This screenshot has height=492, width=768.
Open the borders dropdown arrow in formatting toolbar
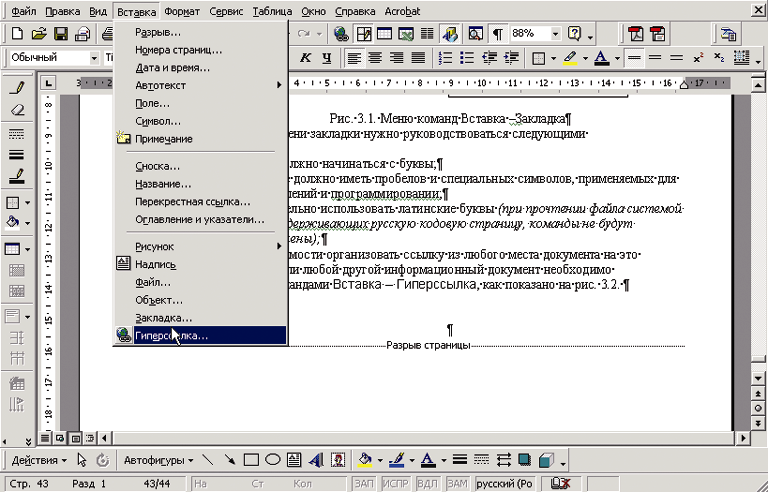point(553,58)
